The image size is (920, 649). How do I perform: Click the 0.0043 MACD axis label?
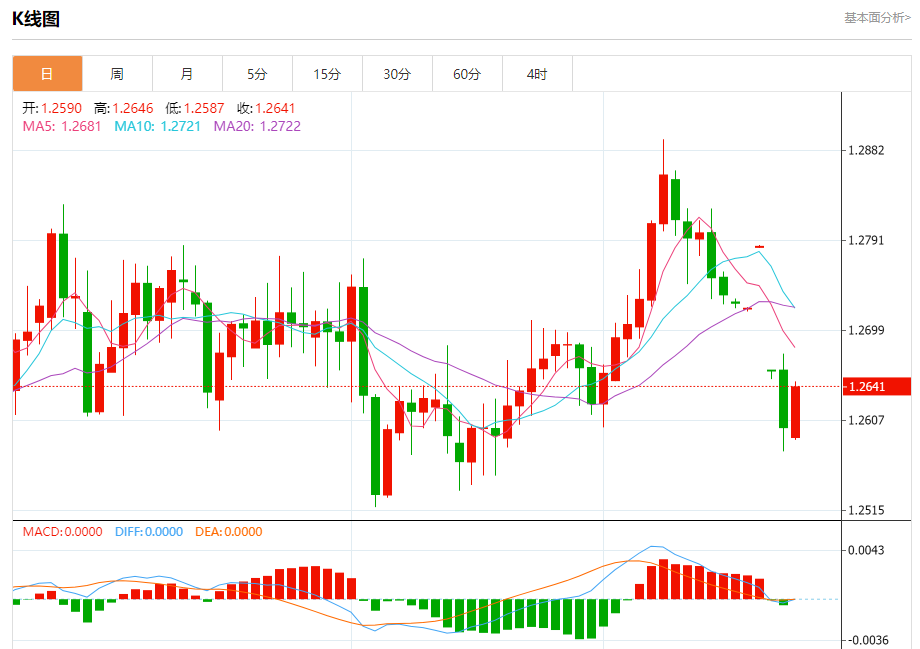click(866, 550)
